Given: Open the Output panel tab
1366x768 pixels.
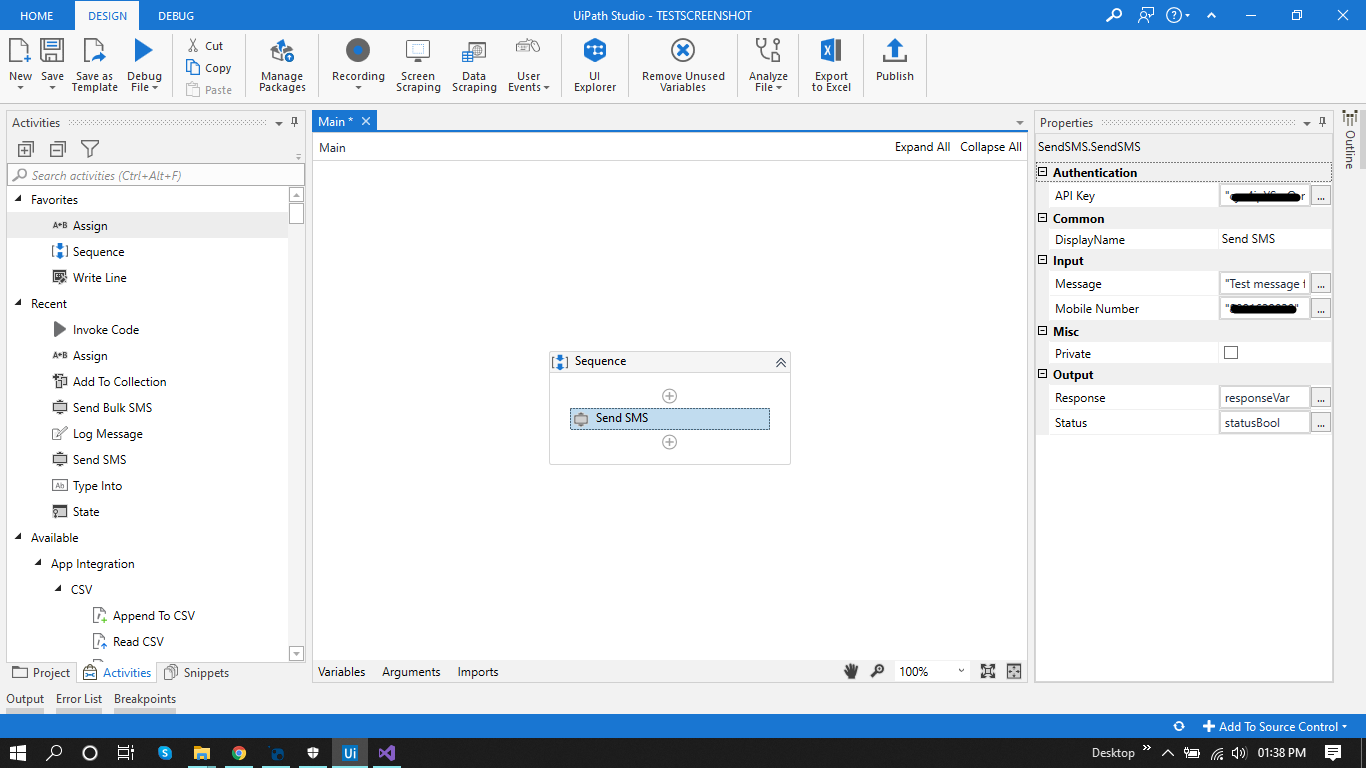Looking at the screenshot, I should pyautogui.click(x=25, y=699).
